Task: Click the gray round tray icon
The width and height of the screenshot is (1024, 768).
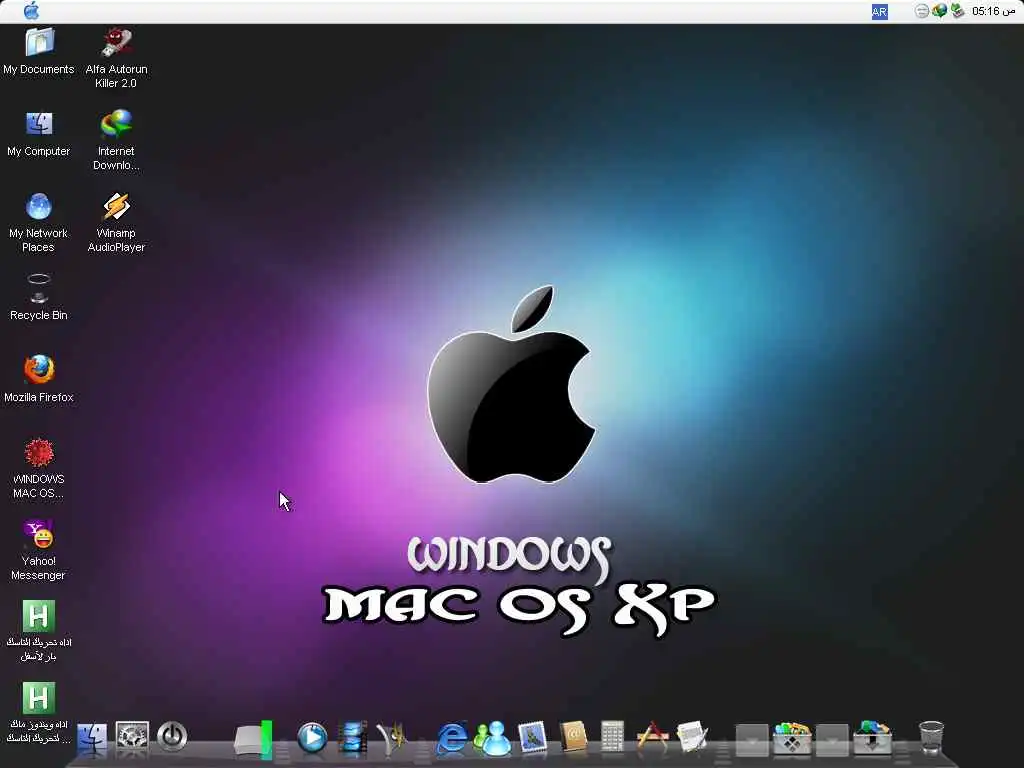Action: point(921,11)
